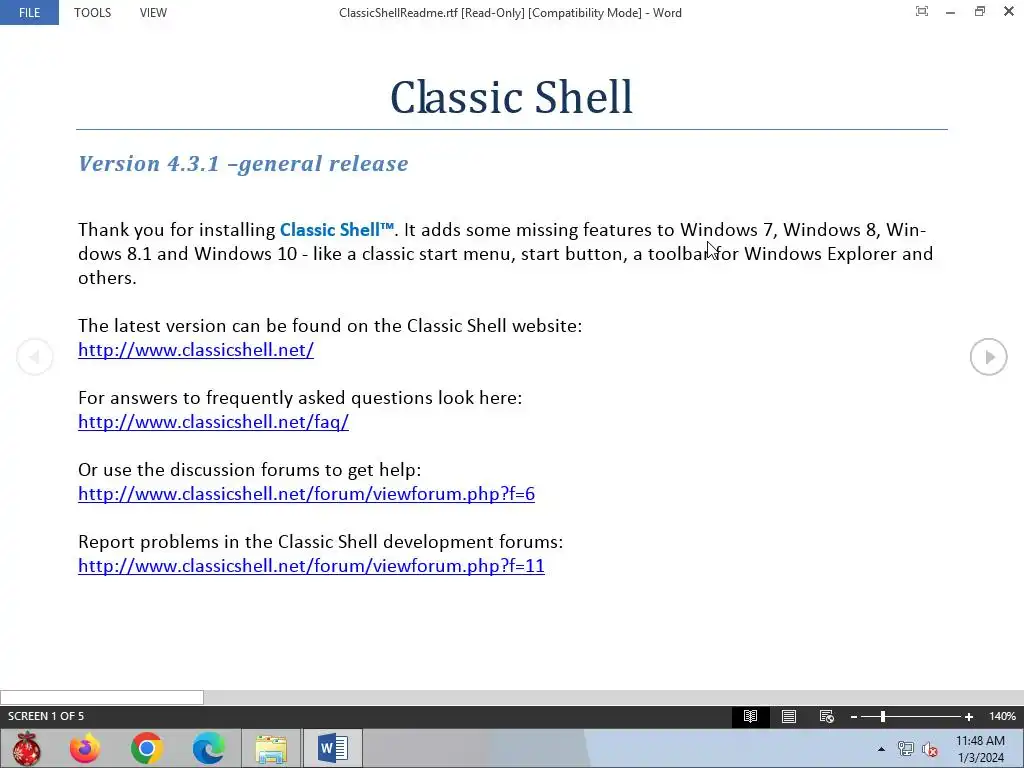
Task: Toggle auto-hide reading toolbar icon
Action: point(921,12)
